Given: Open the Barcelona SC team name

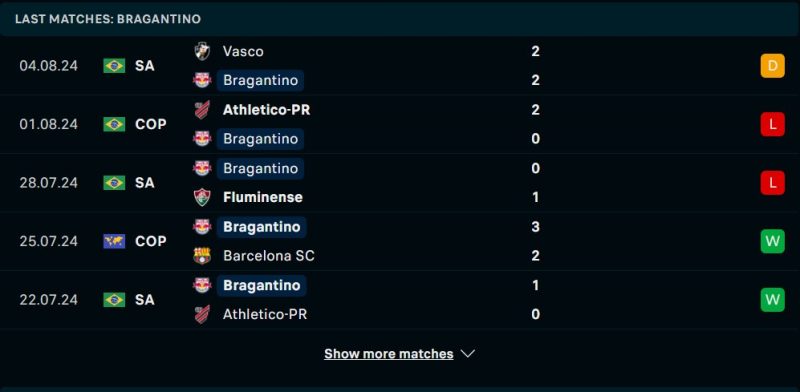Looking at the screenshot, I should click(x=269, y=256).
